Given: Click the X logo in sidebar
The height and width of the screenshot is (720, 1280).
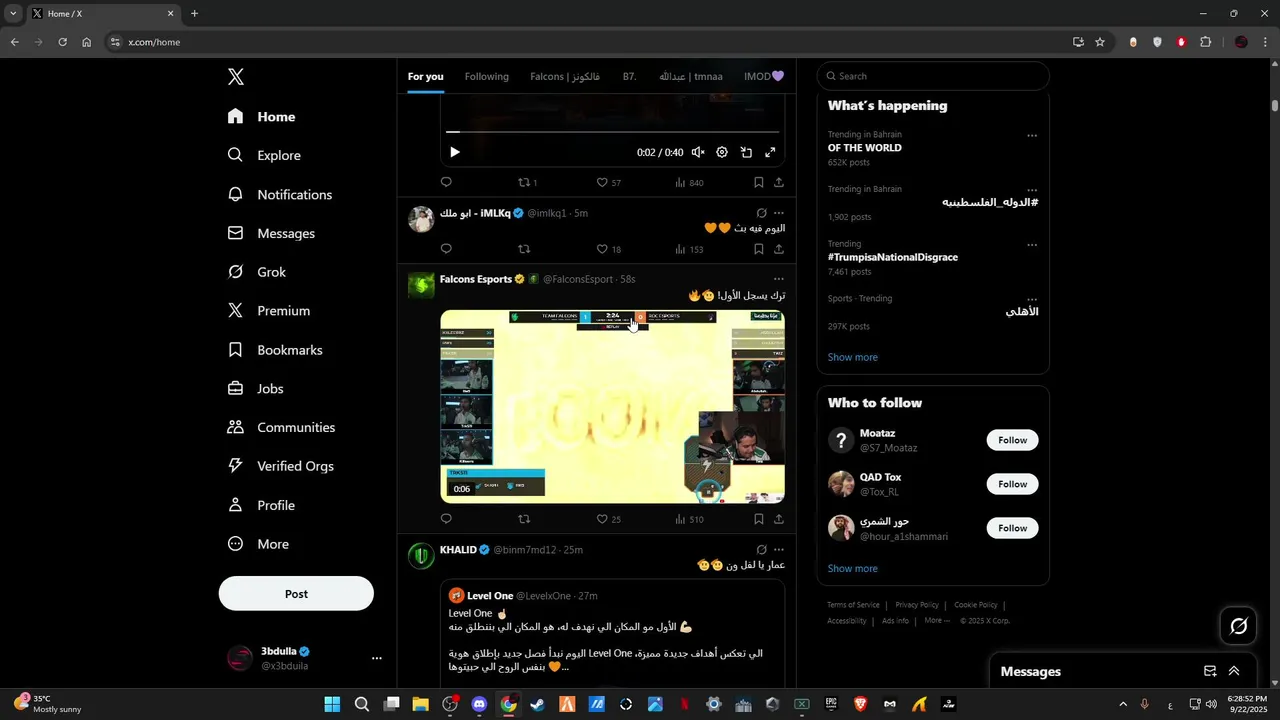Looking at the screenshot, I should tap(235, 77).
